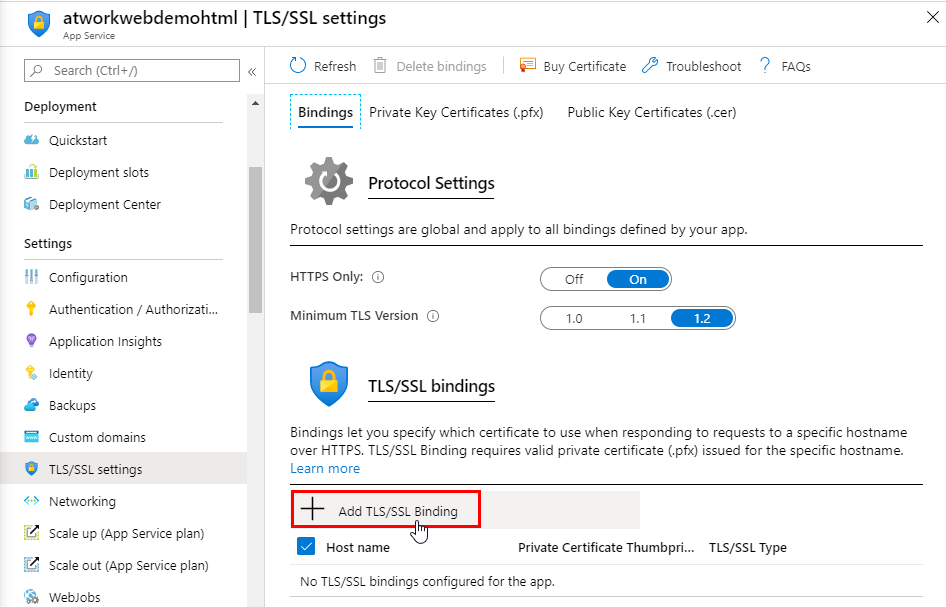946x607 pixels.
Task: Open the Learn more link
Action: click(x=325, y=469)
